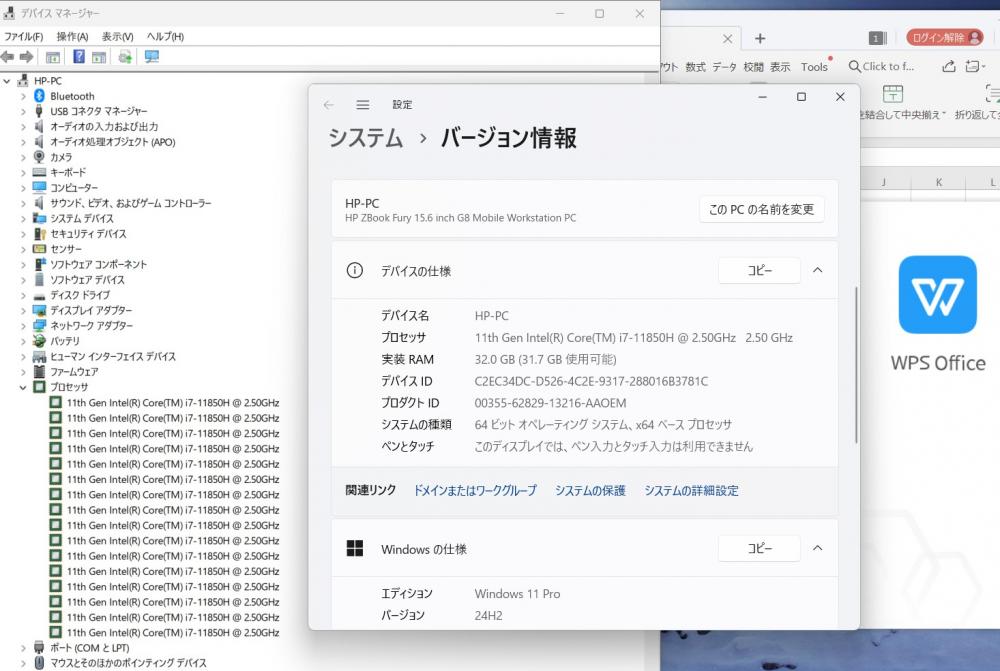Expand the オーディオの入力および出力 node
1000x671 pixels.
click(23, 127)
